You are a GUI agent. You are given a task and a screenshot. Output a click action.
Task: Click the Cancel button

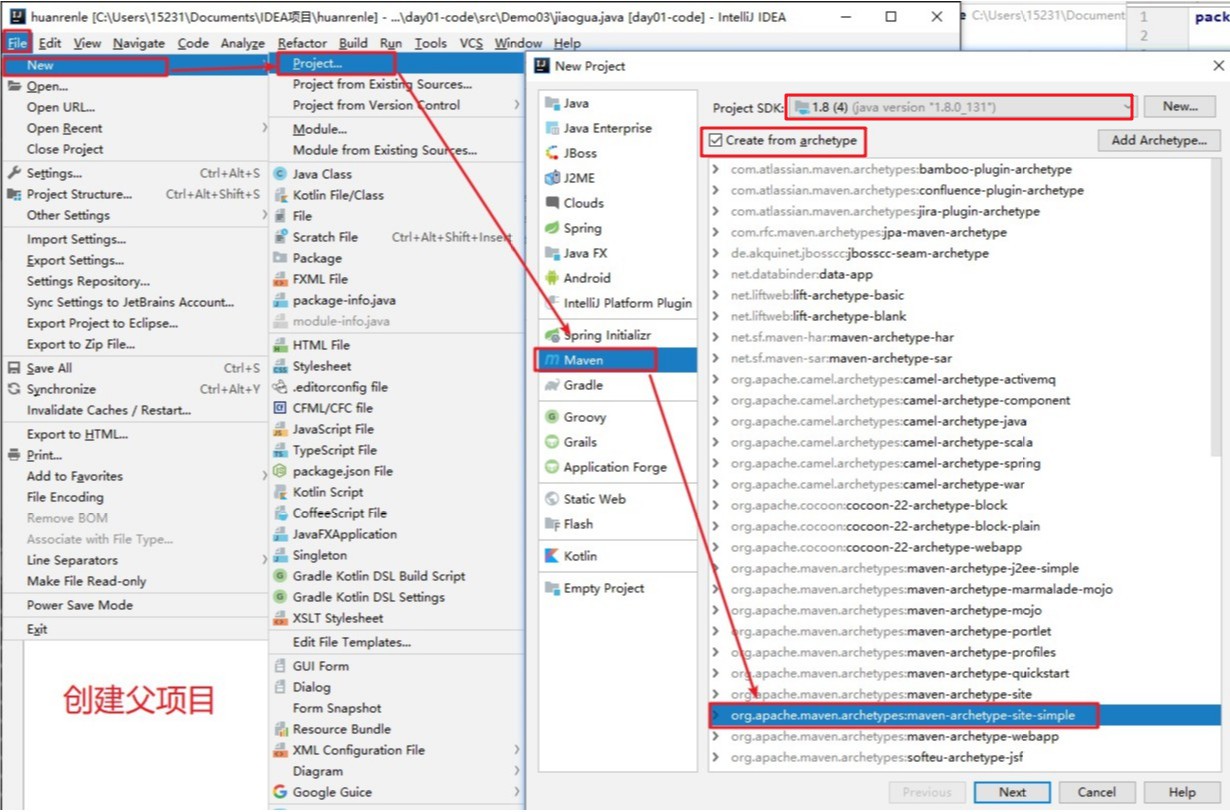1097,792
